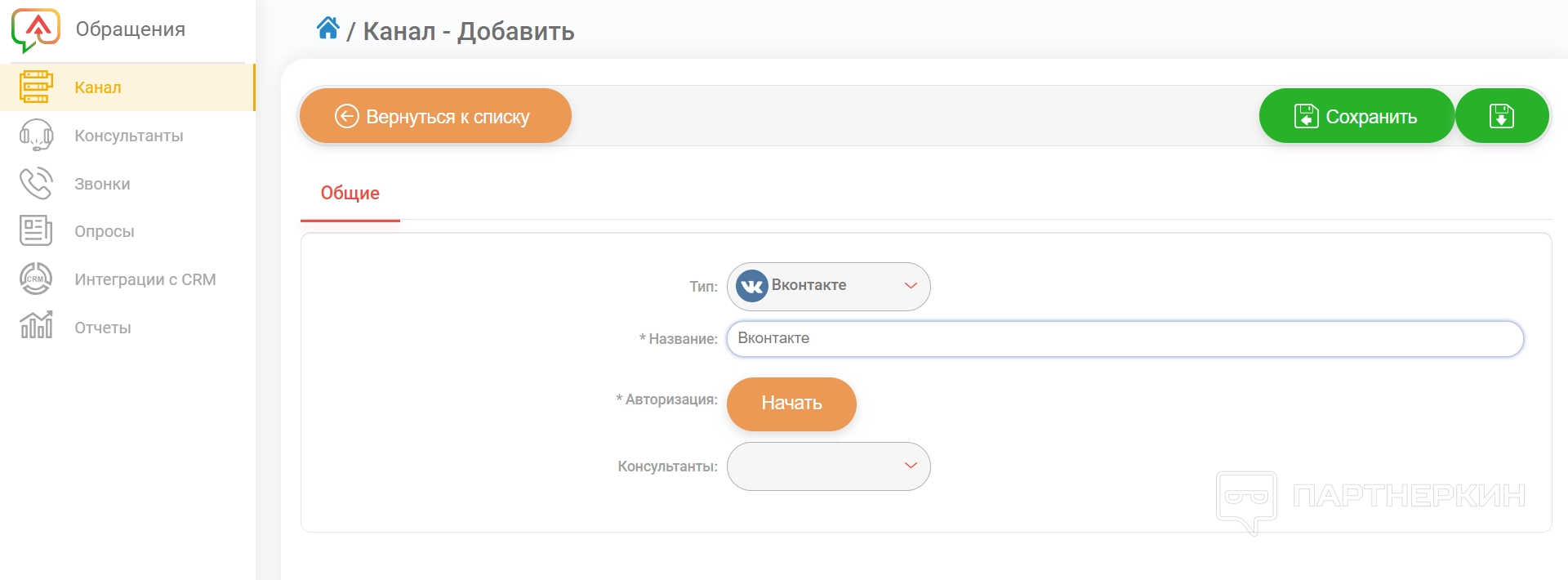The width and height of the screenshot is (1568, 580).
Task: Open the Тип dropdown arrow
Action: (x=911, y=286)
